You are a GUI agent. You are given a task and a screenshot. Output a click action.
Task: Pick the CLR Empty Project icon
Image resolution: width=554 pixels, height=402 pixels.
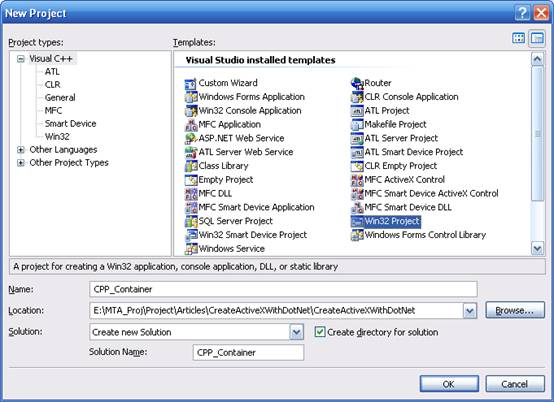[357, 166]
